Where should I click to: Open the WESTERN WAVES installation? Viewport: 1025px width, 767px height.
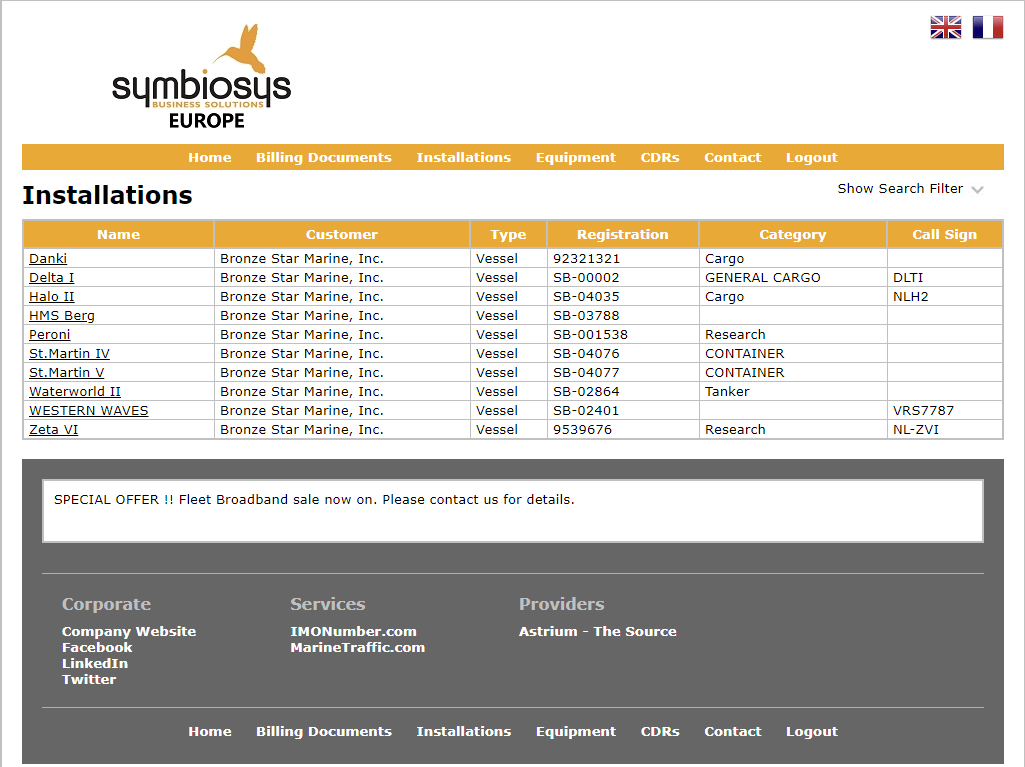(x=88, y=411)
